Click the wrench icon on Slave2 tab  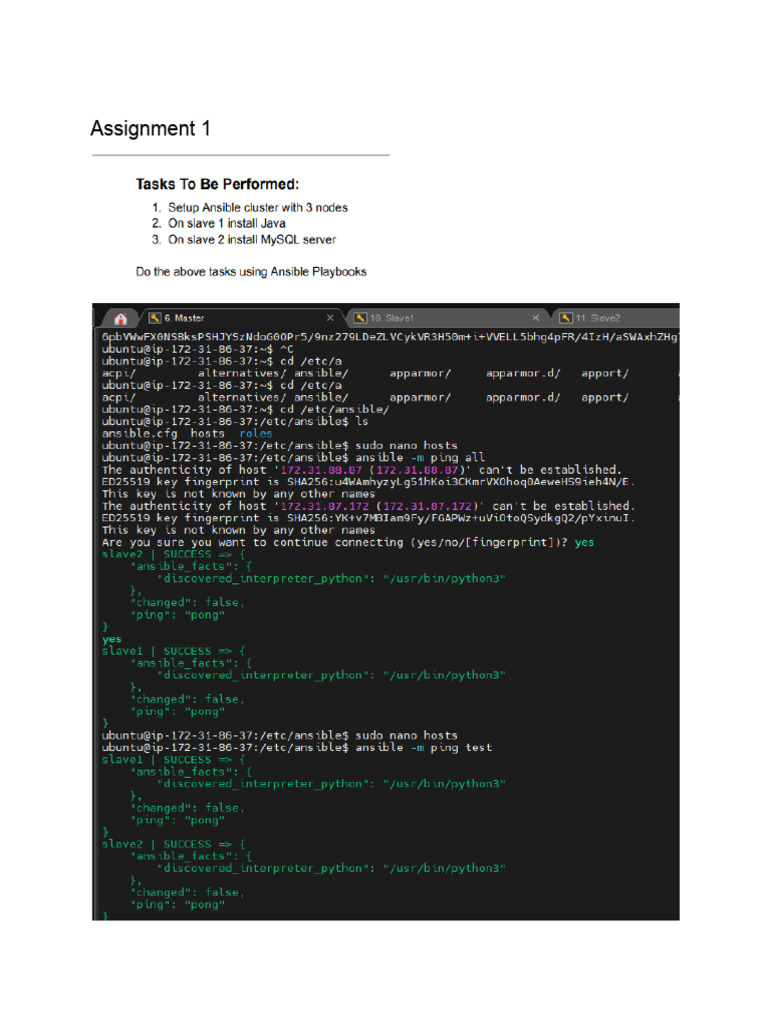(x=566, y=318)
